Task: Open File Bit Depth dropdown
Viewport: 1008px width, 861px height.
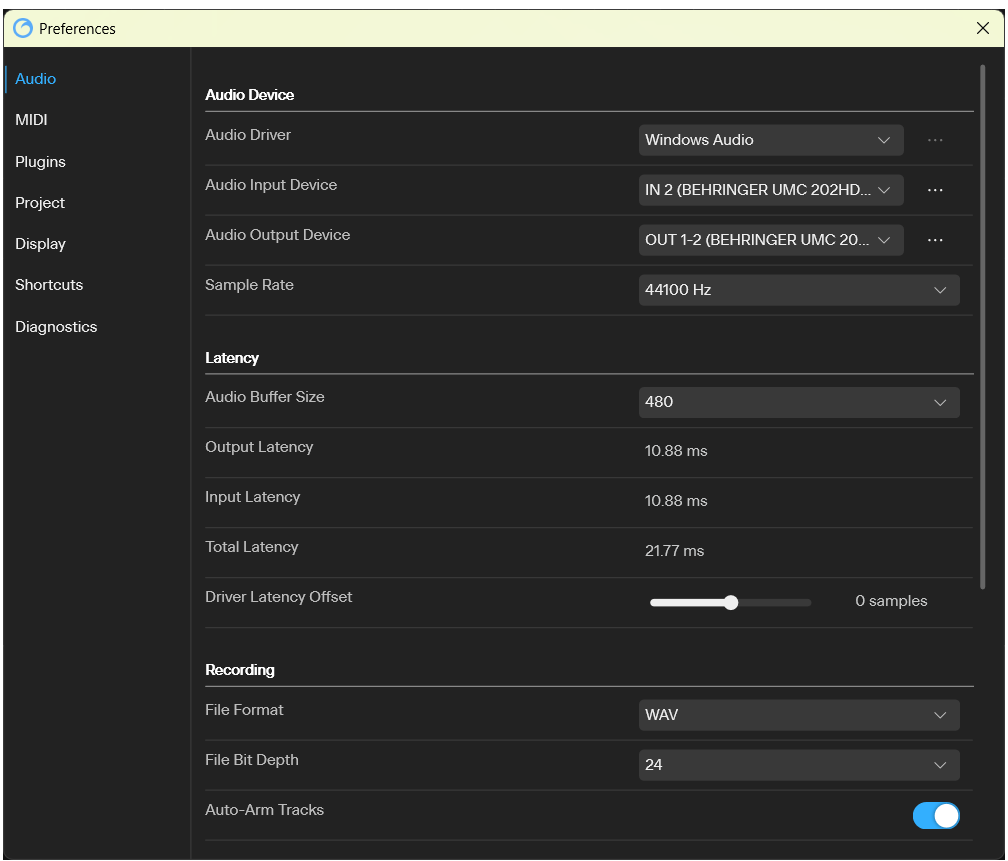Action: (798, 765)
